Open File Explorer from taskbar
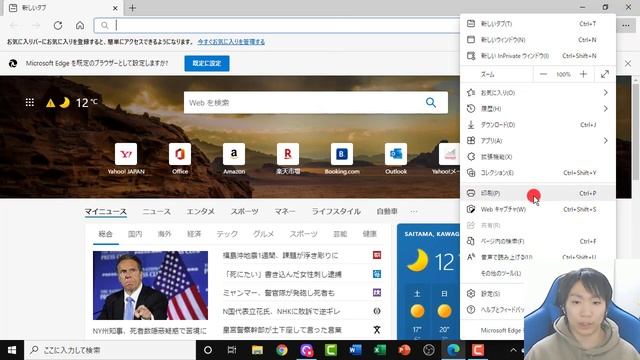 click(x=257, y=350)
